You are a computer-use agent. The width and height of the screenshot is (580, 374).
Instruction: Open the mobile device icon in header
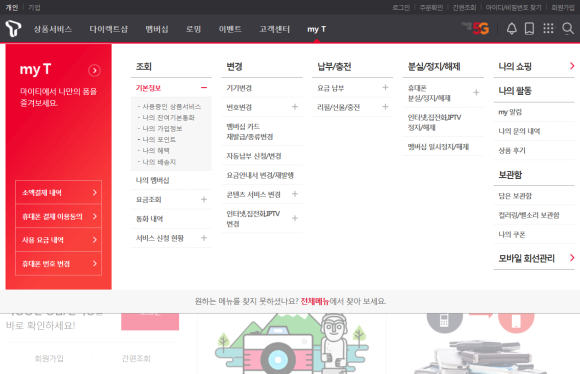coord(529,28)
